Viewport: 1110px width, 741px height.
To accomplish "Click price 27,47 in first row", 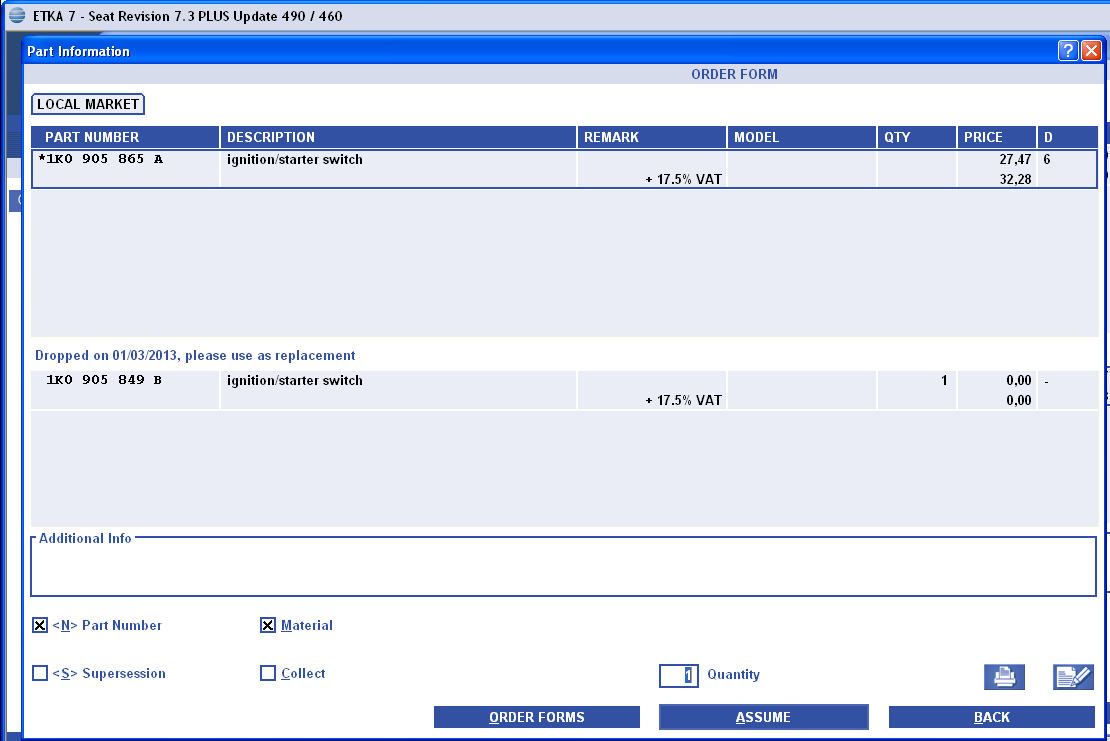I will (x=1015, y=159).
